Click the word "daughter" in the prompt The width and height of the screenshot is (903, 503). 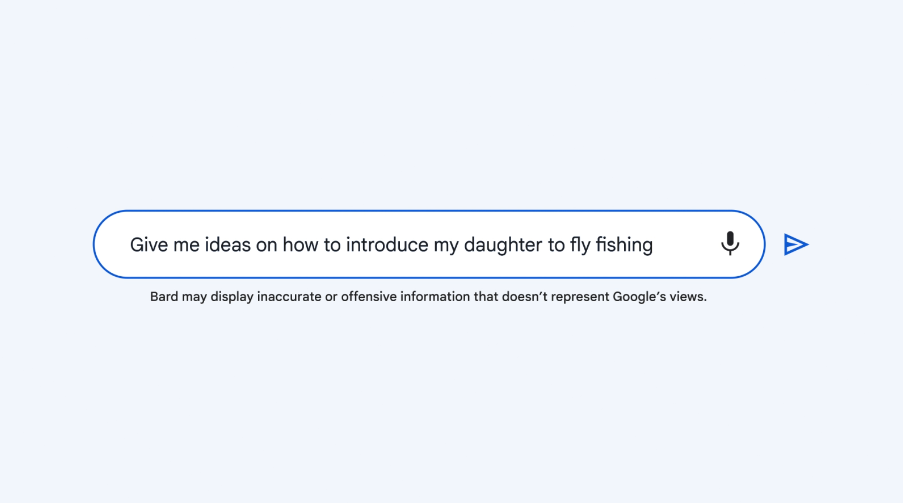pyautogui.click(x=502, y=245)
